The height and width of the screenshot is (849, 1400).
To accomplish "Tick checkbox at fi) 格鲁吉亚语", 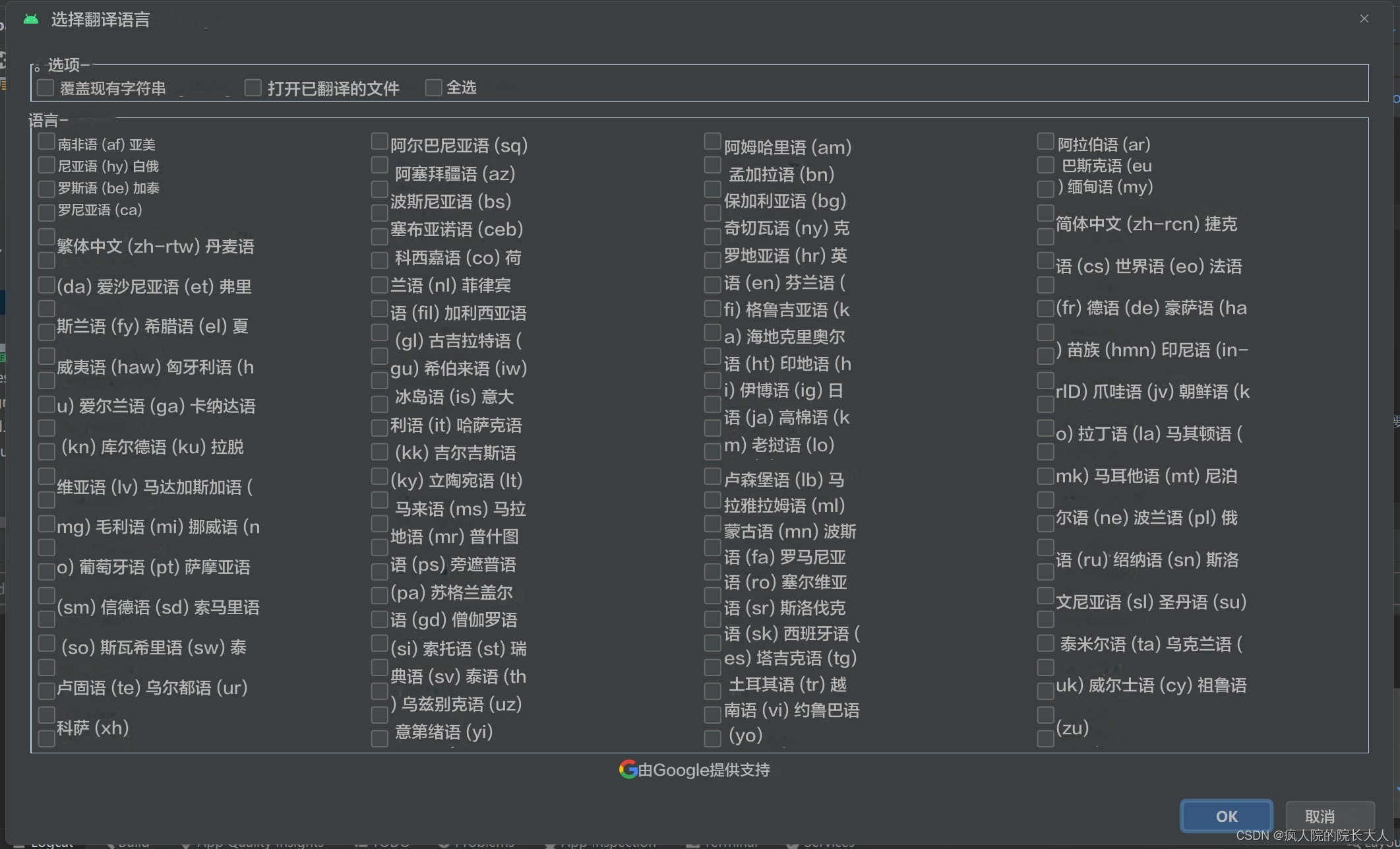I will [x=712, y=308].
